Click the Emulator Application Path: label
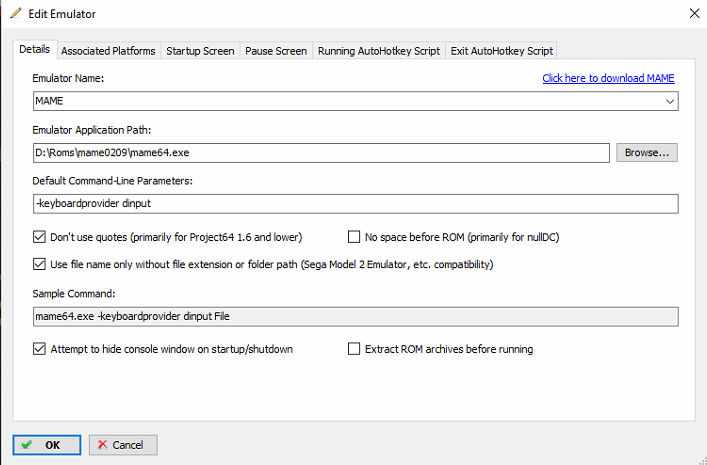 tap(92, 130)
